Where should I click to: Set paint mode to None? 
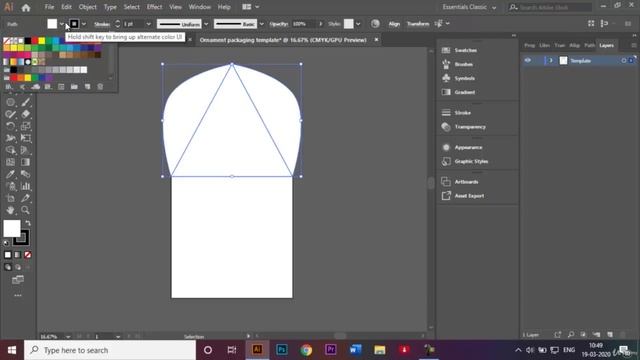point(27,255)
